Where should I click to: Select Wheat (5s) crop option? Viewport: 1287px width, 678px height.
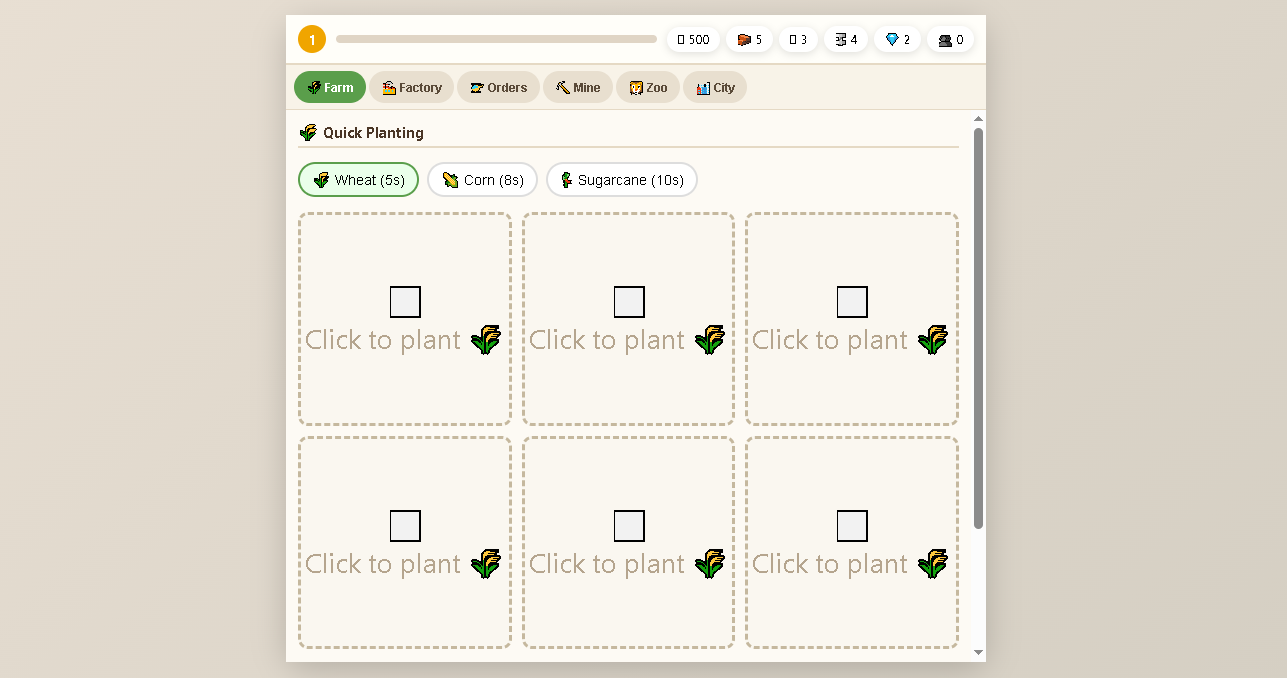pyautogui.click(x=358, y=180)
